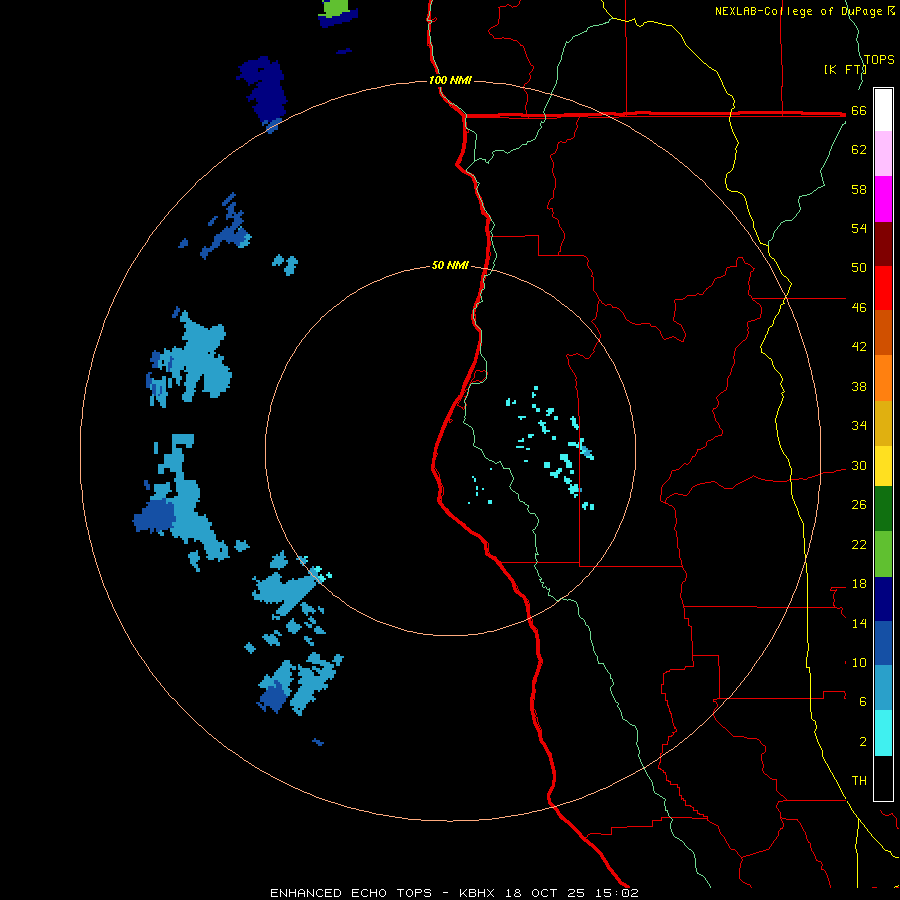
Task: Click the "TH" threshold label
Action: [x=859, y=780]
